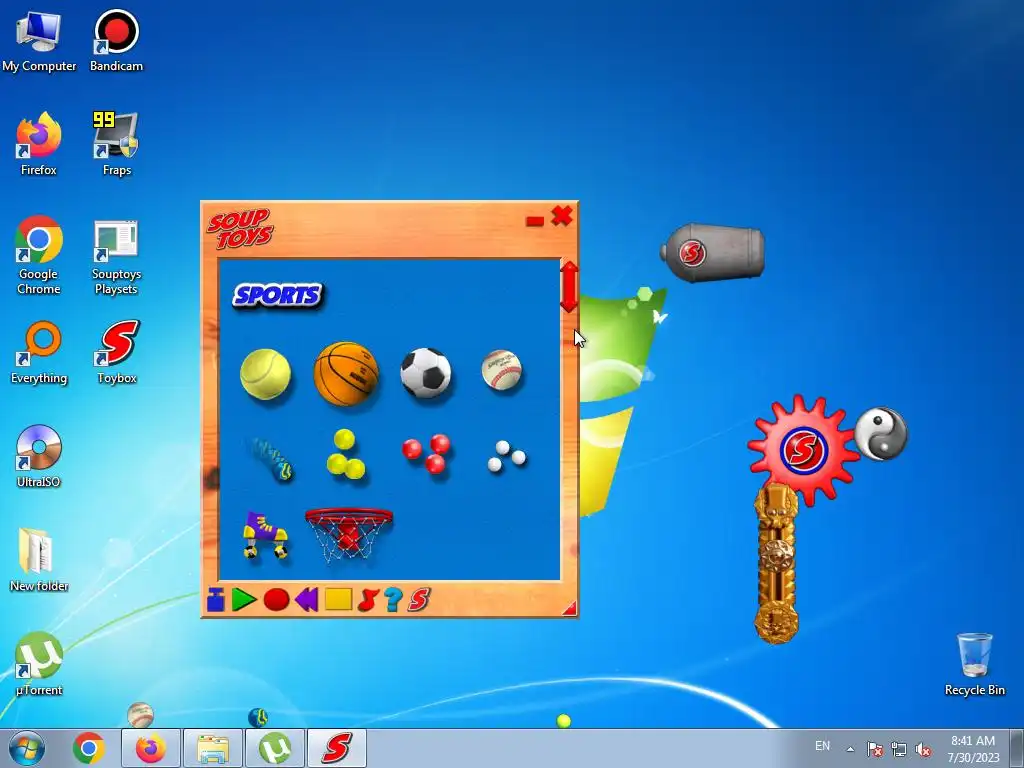Click the yin-yang ball on desktop

click(x=881, y=433)
